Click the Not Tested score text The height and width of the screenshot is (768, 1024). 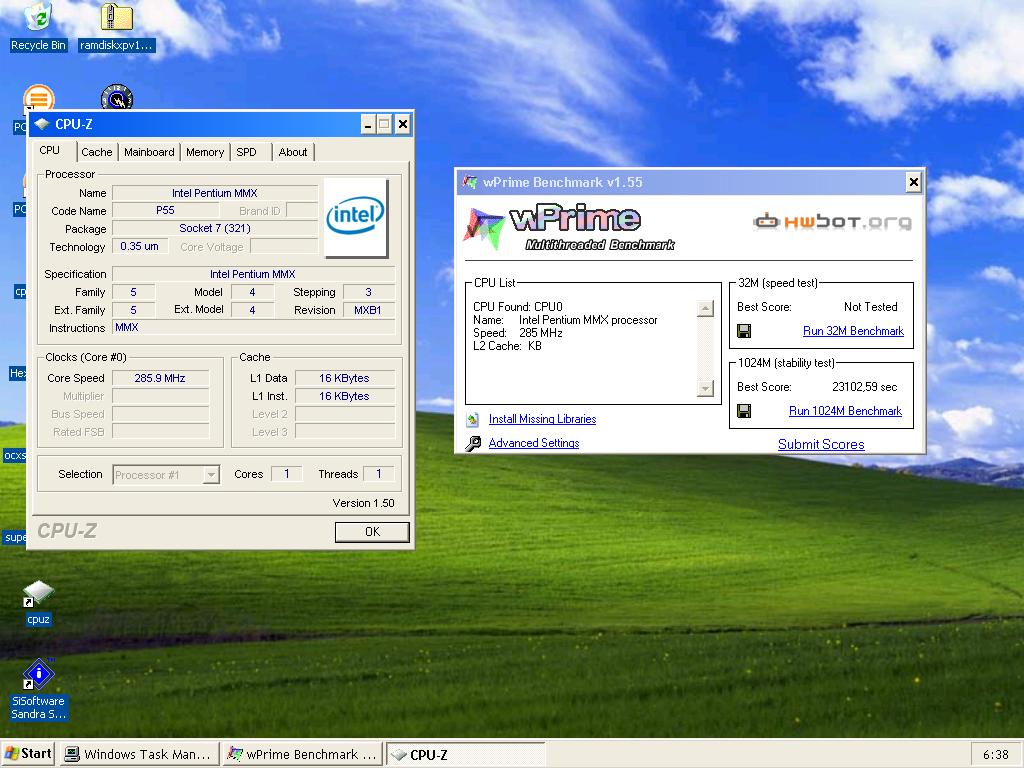(x=871, y=307)
